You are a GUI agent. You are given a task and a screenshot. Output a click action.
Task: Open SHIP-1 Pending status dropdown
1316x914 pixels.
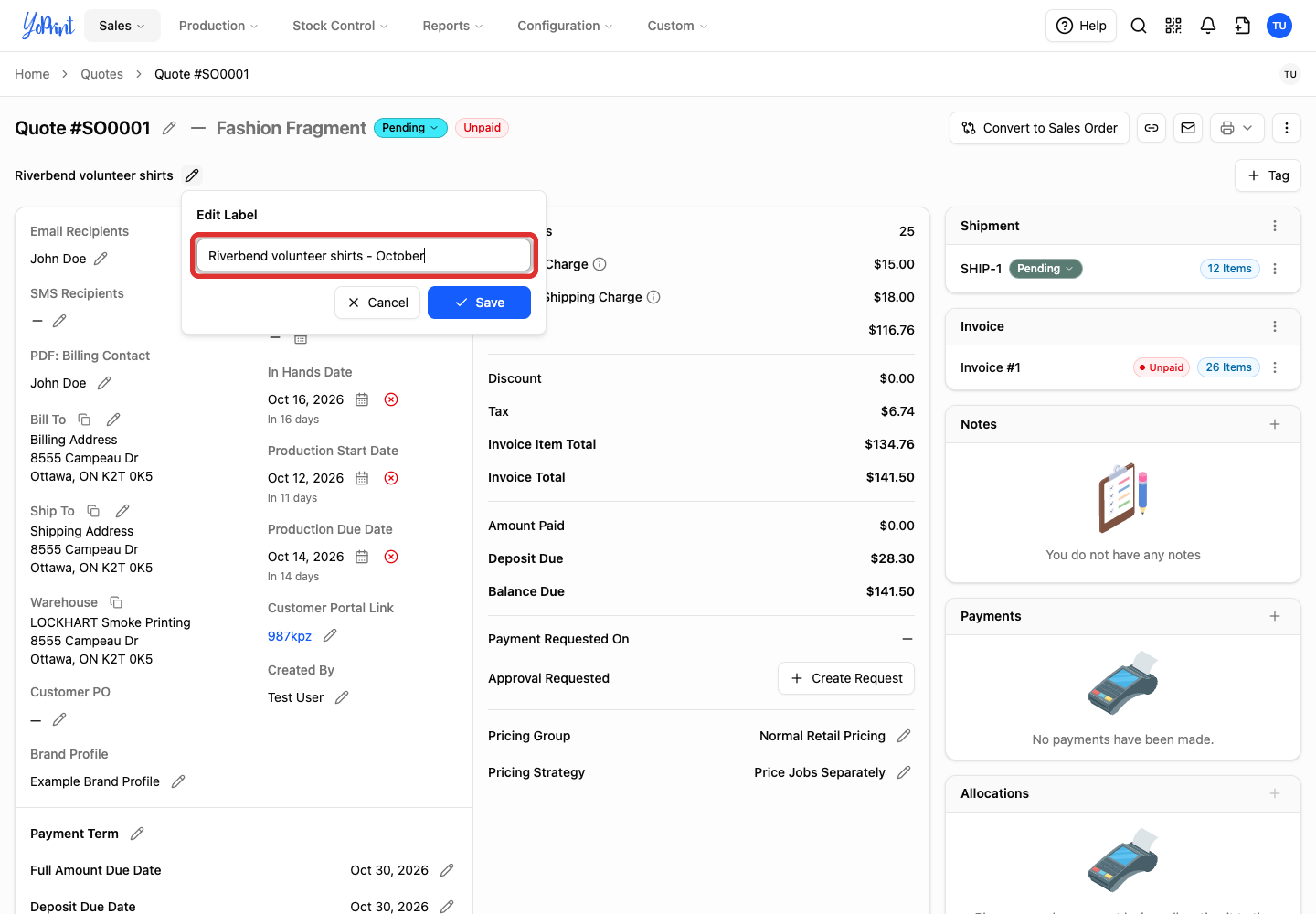[1045, 269]
